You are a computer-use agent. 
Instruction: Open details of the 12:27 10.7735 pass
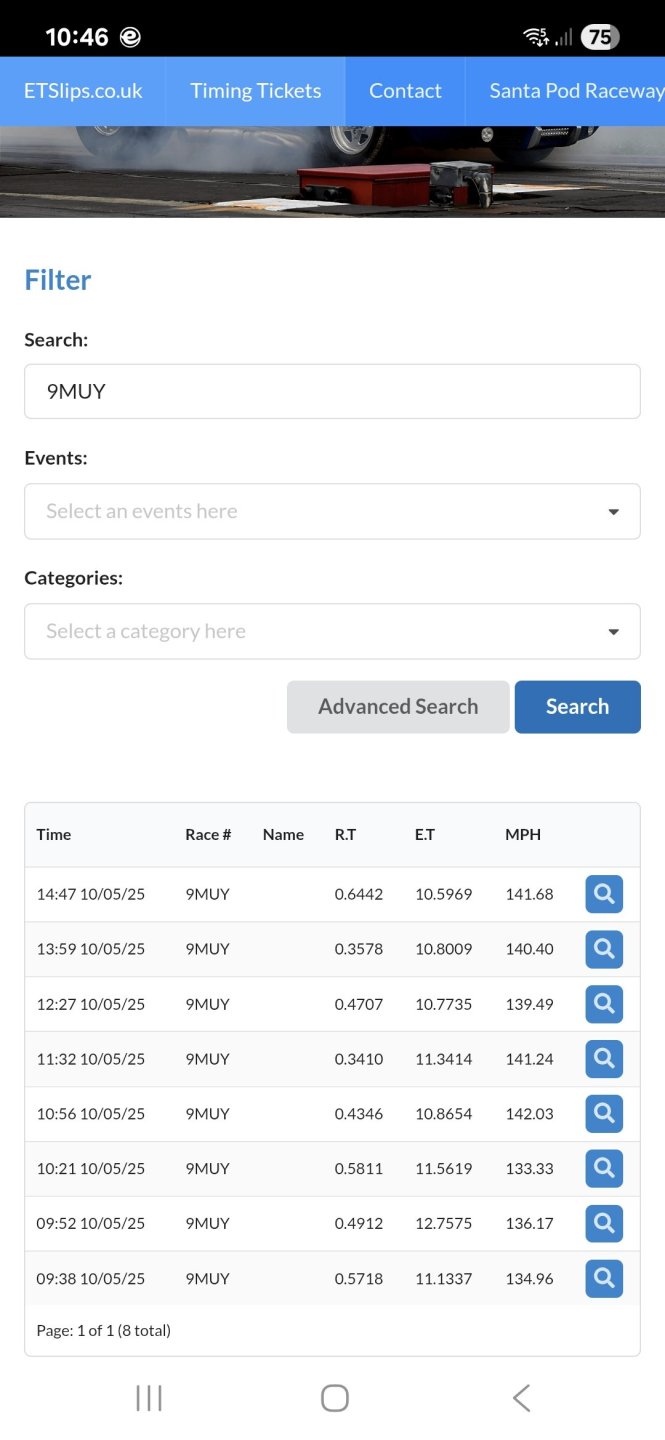(x=604, y=1004)
